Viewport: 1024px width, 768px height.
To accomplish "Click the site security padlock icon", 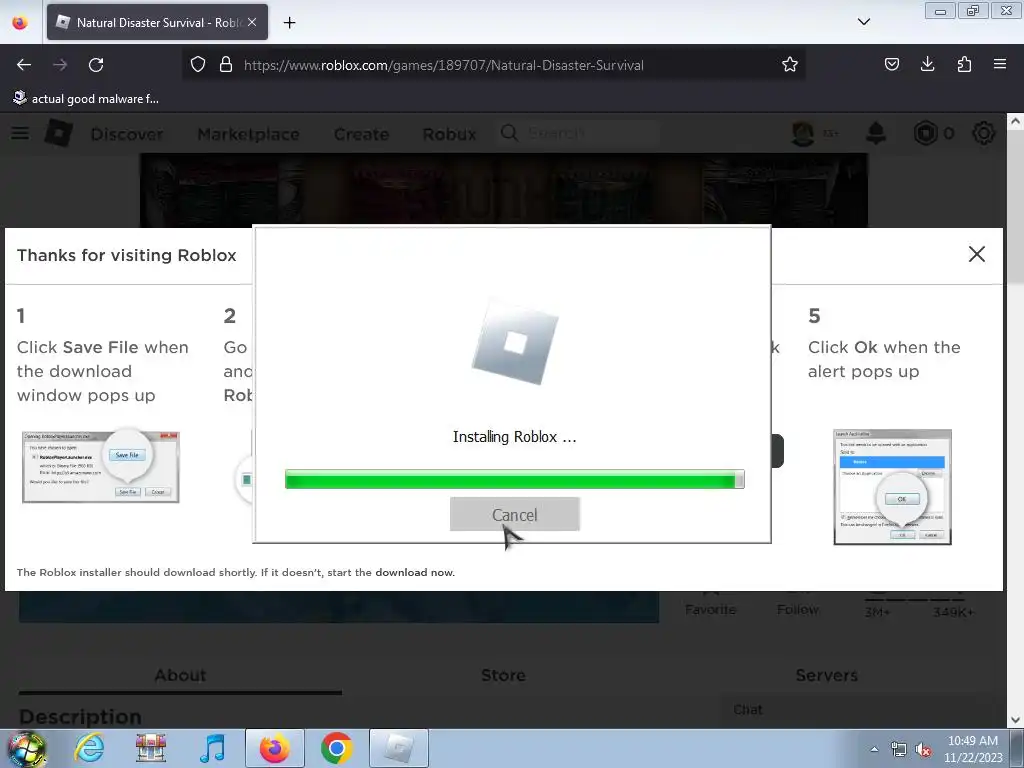I will 226,65.
